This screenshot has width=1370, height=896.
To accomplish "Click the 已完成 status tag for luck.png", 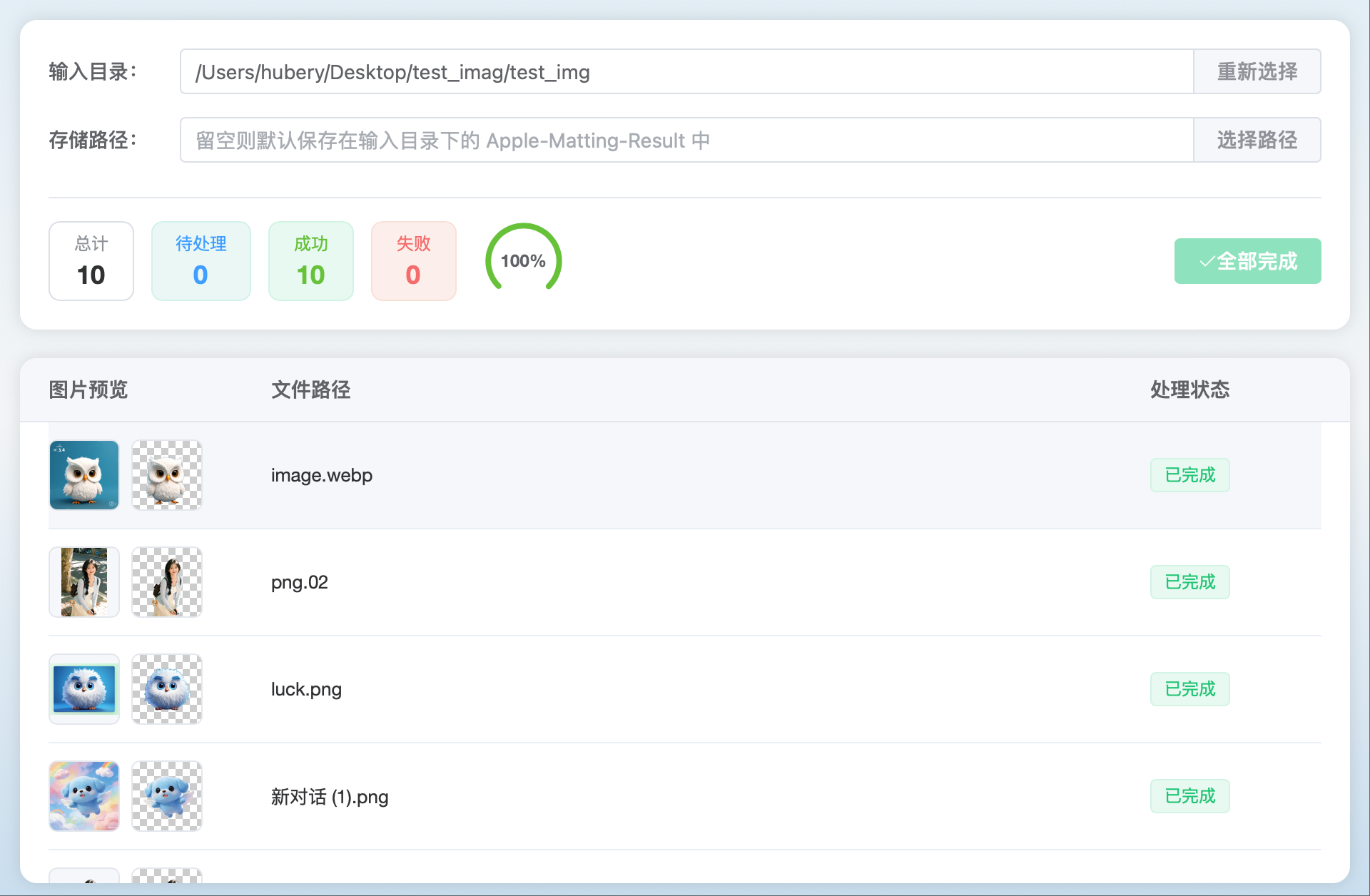I will (1189, 689).
